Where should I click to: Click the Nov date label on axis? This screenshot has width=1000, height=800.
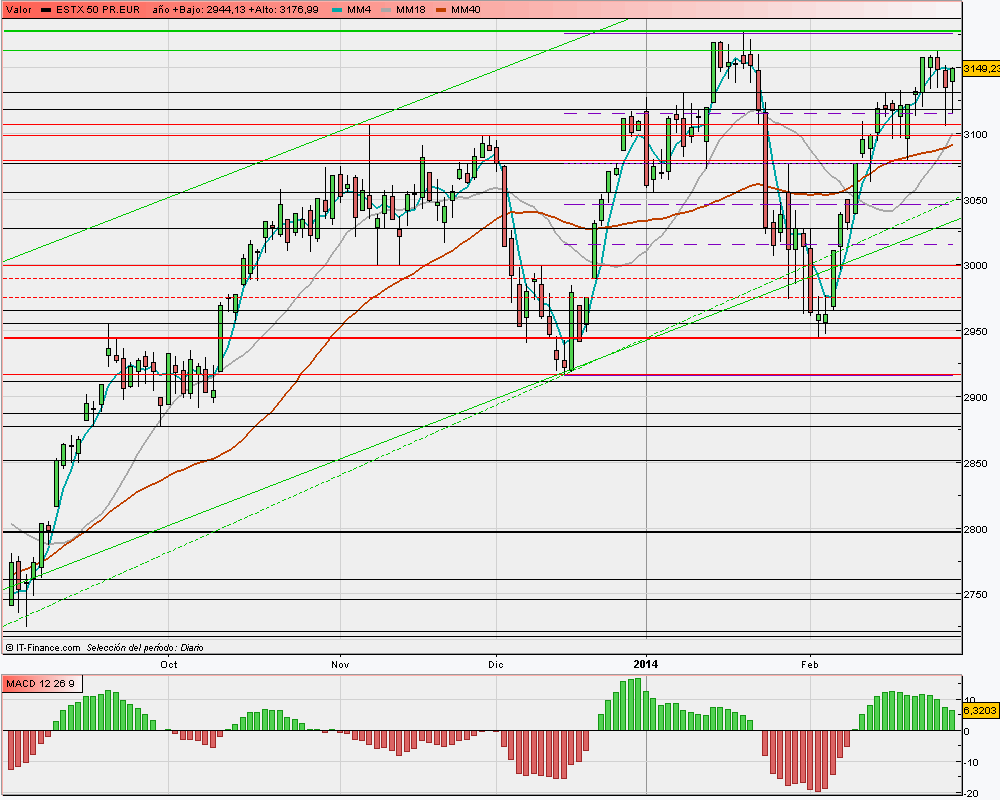pyautogui.click(x=340, y=665)
